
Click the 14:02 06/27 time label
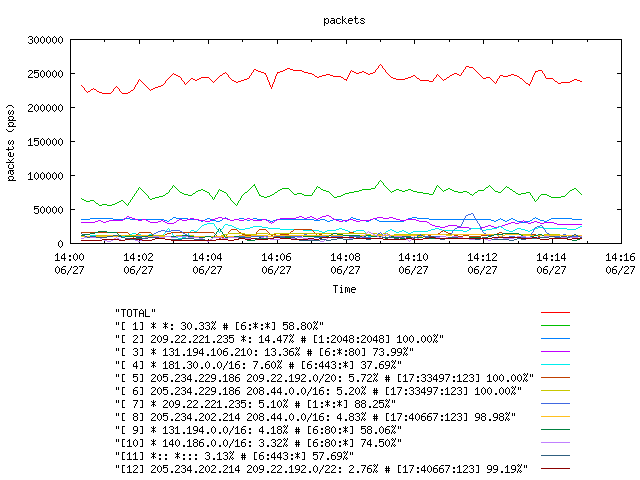pyautogui.click(x=138, y=264)
